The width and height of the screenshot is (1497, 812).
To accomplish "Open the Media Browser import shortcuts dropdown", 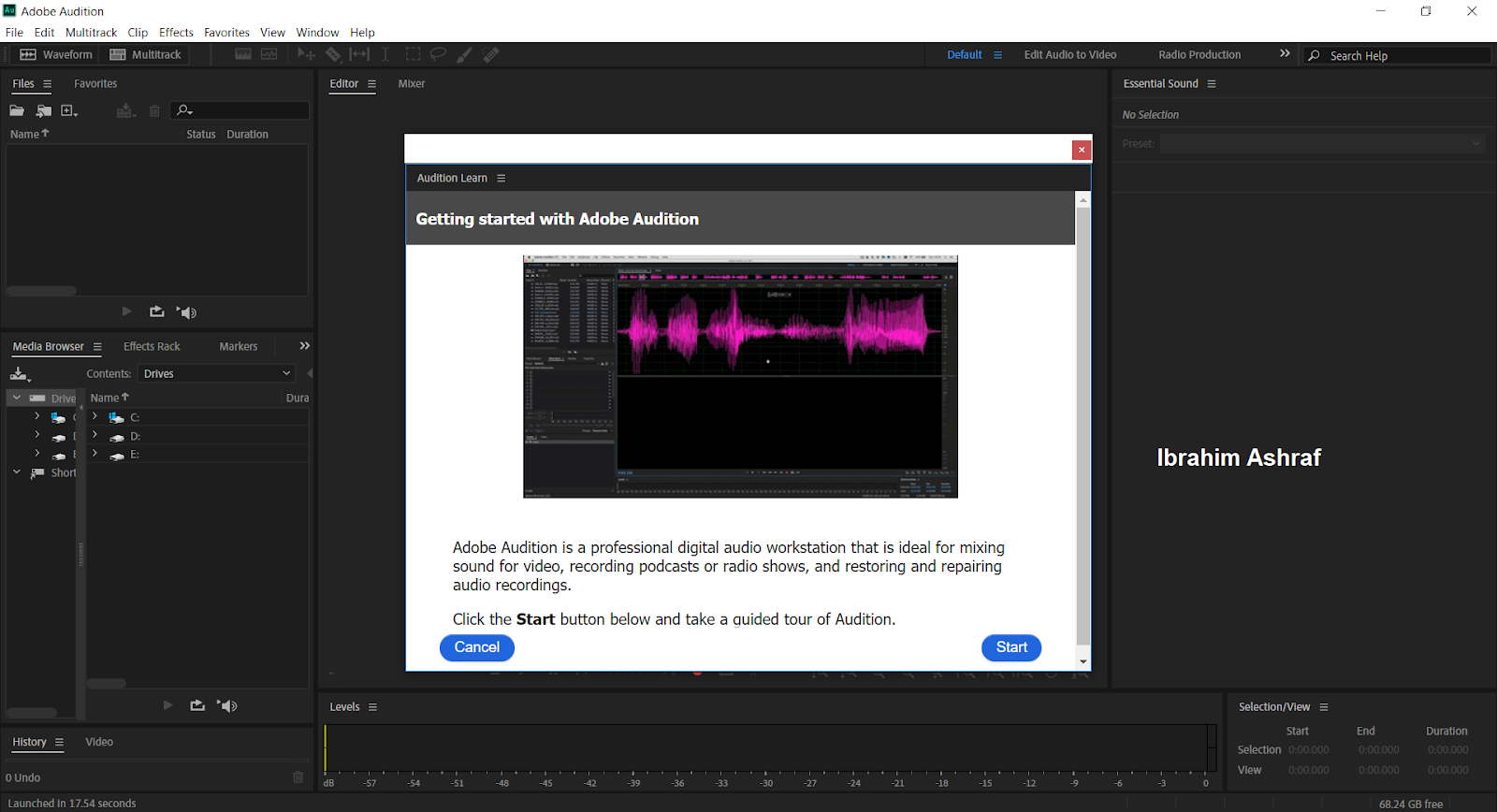I will point(20,374).
